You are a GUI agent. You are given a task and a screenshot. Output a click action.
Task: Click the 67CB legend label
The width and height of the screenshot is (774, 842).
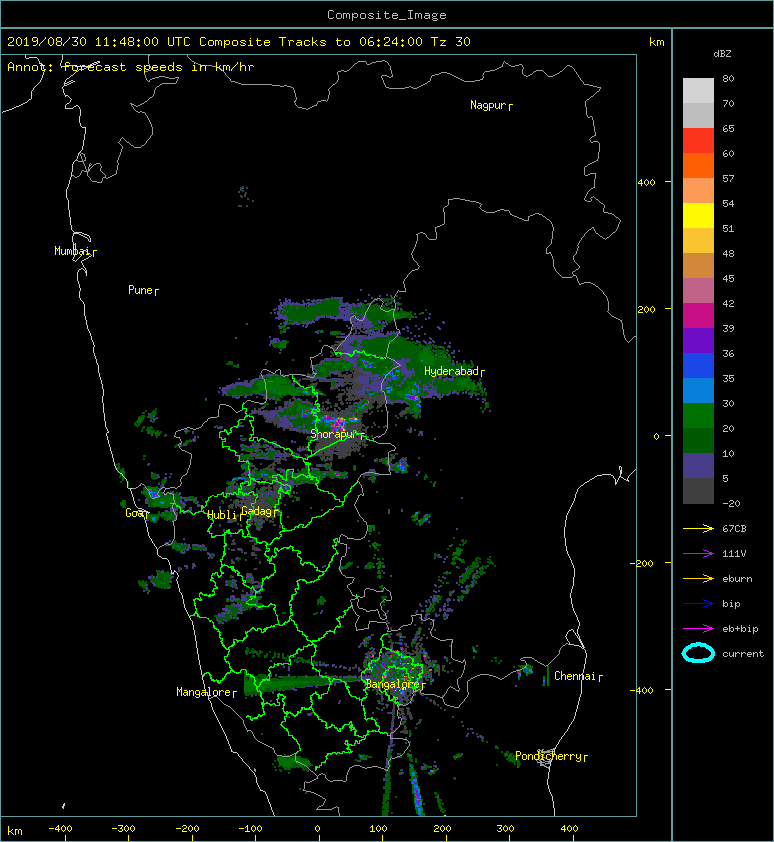click(734, 529)
